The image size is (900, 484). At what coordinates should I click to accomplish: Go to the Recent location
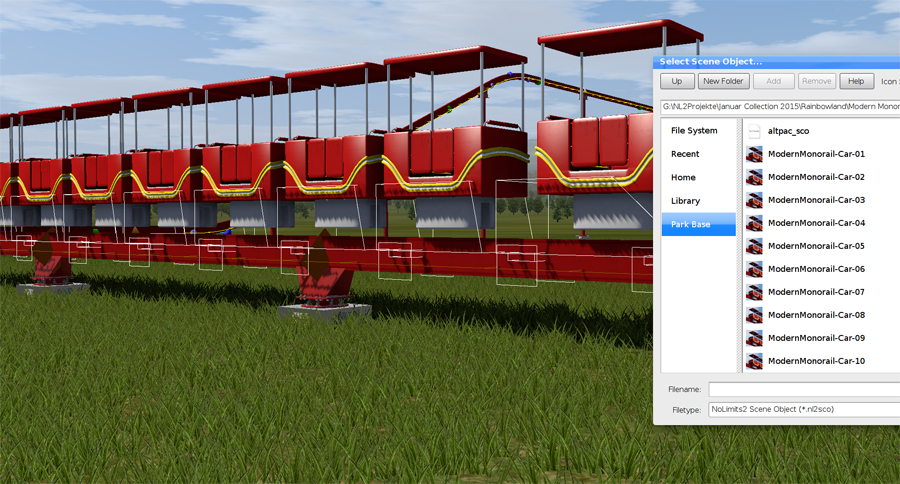tap(685, 154)
